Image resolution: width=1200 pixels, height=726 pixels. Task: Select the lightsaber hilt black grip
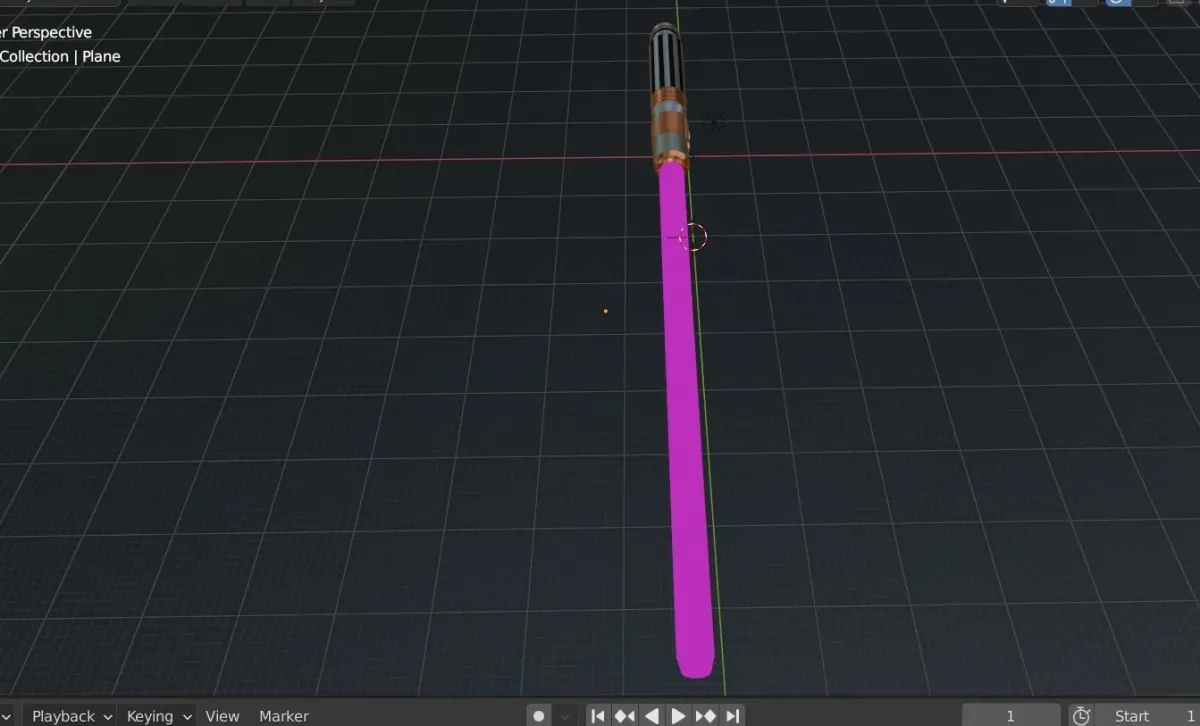click(667, 58)
